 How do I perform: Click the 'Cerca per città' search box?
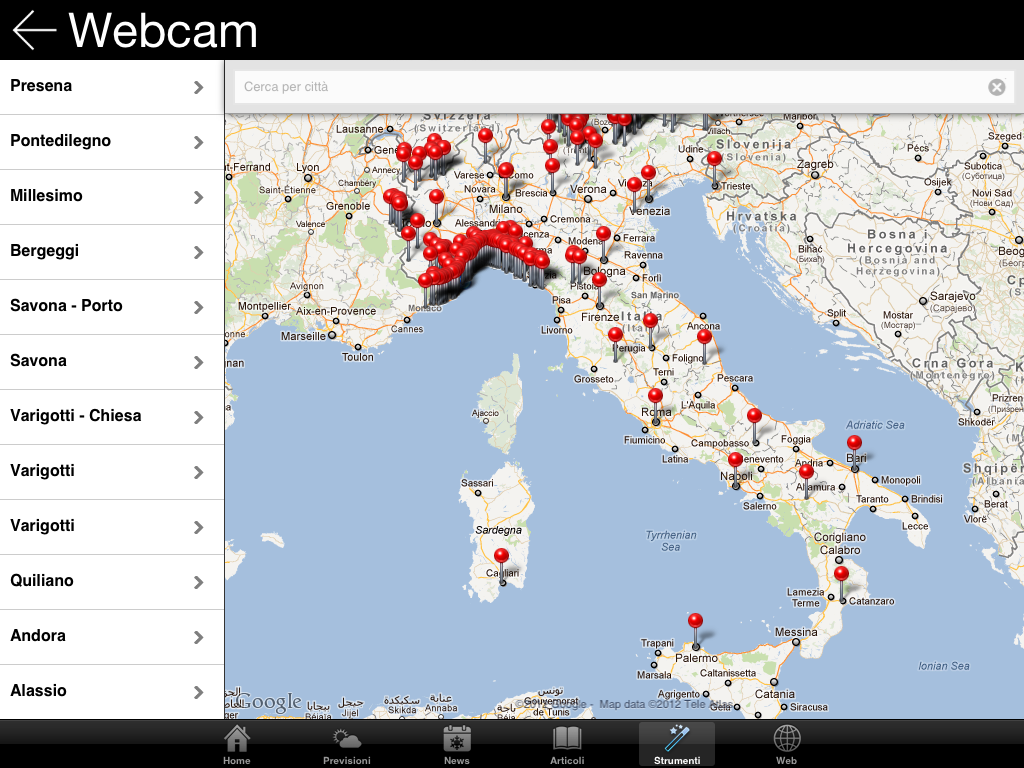tap(624, 87)
